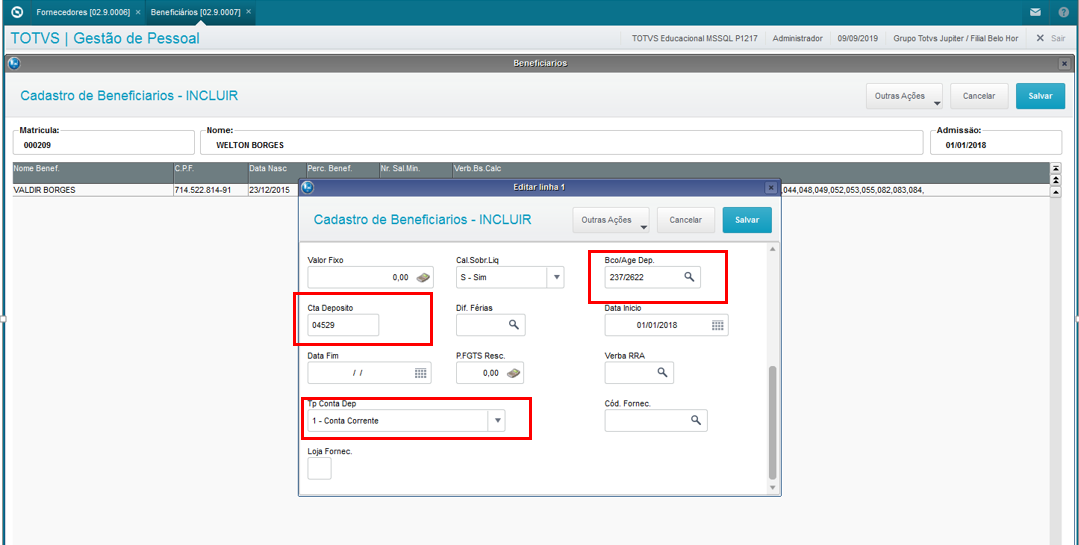This screenshot has width=1079, height=545.
Task: Click Cancelar in Editar linha 1 dialog
Action: point(686,220)
